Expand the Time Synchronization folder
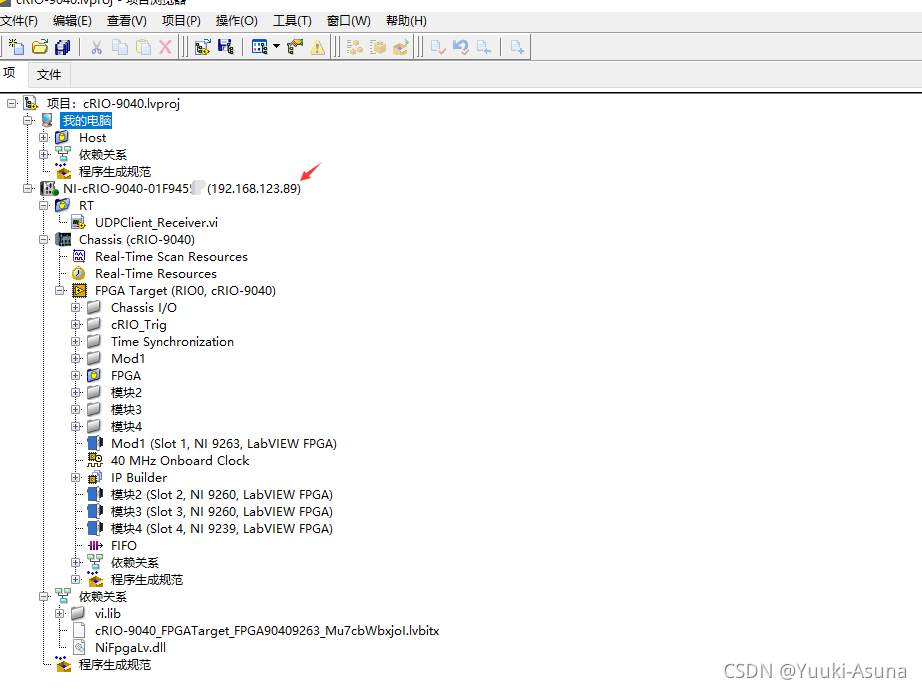The image size is (922, 689). coord(76,342)
